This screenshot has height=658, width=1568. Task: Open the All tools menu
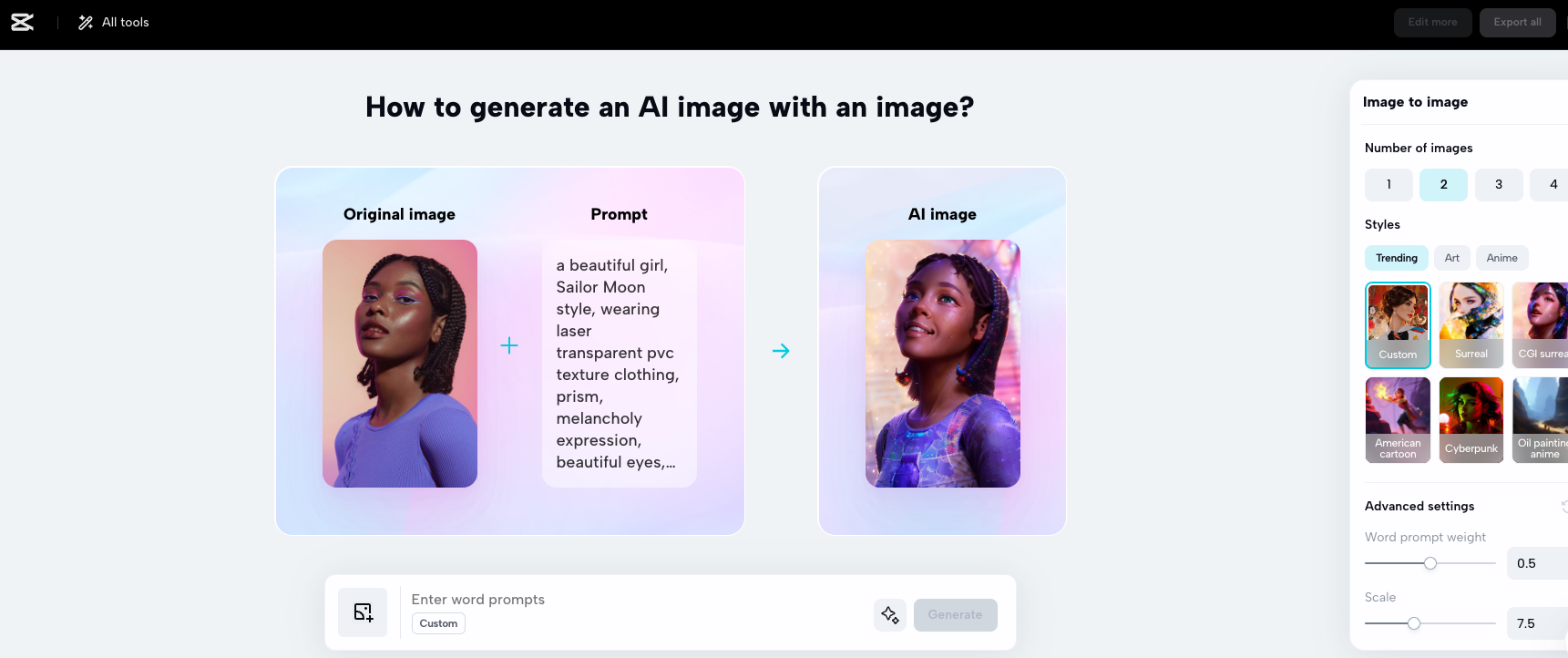[x=114, y=23]
